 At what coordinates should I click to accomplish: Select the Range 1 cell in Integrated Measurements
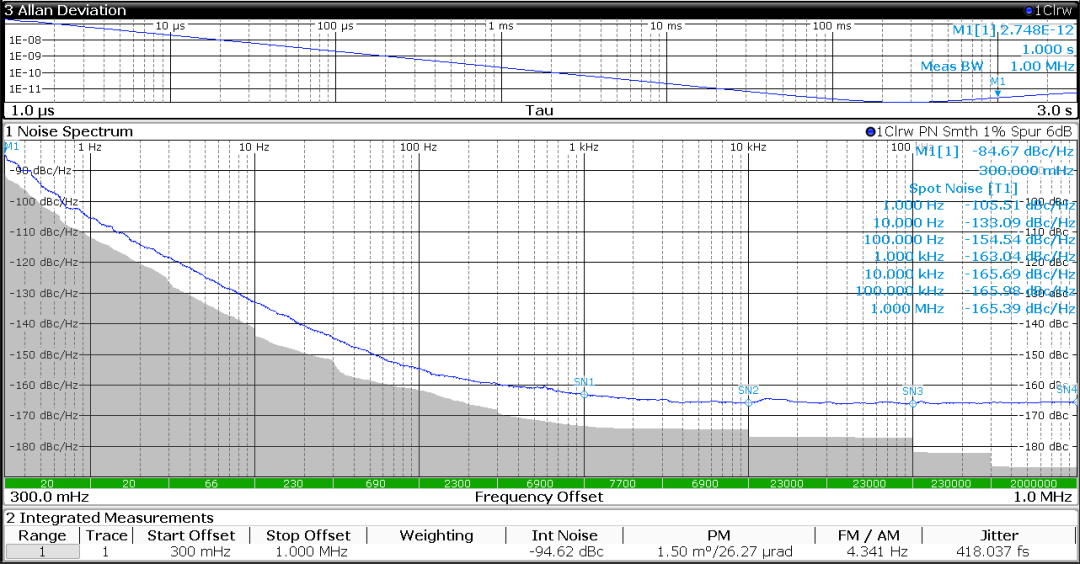point(42,552)
